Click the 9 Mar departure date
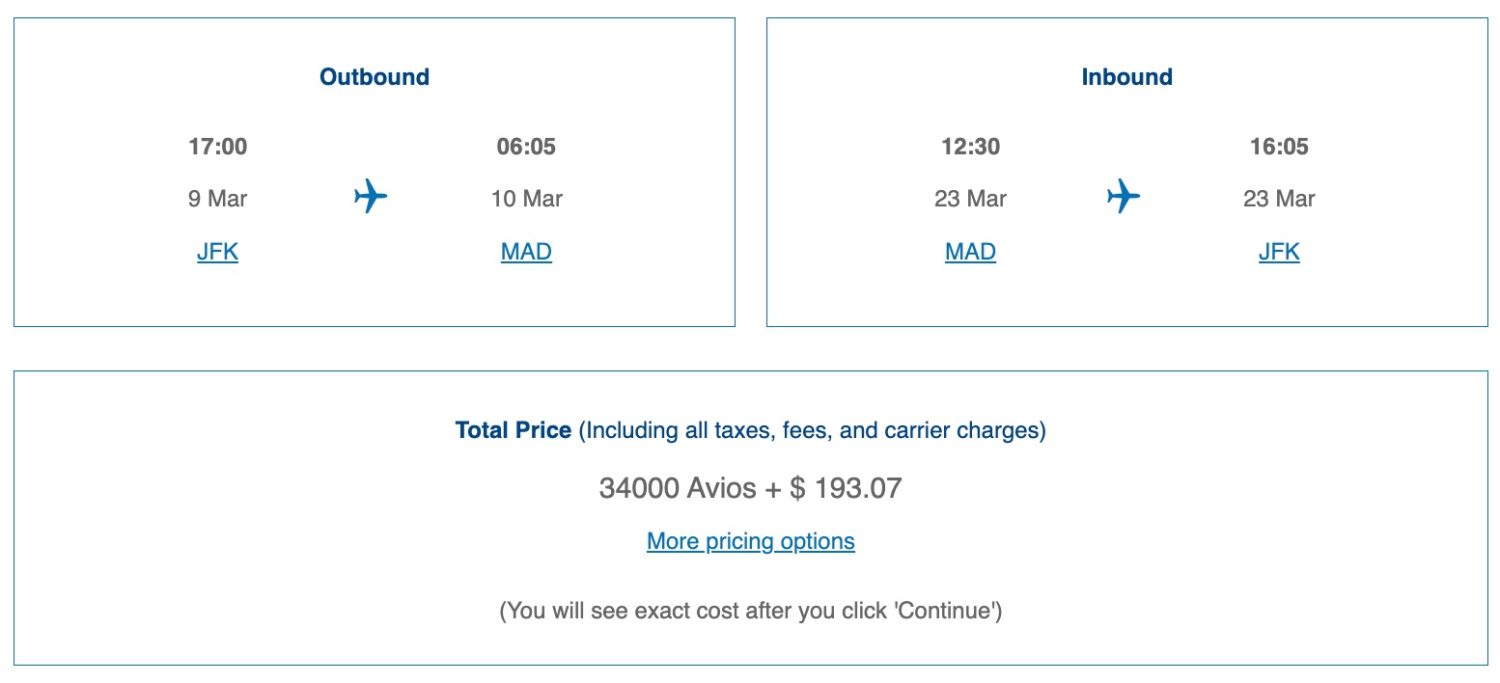This screenshot has height=683, width=1500. pyautogui.click(x=216, y=198)
